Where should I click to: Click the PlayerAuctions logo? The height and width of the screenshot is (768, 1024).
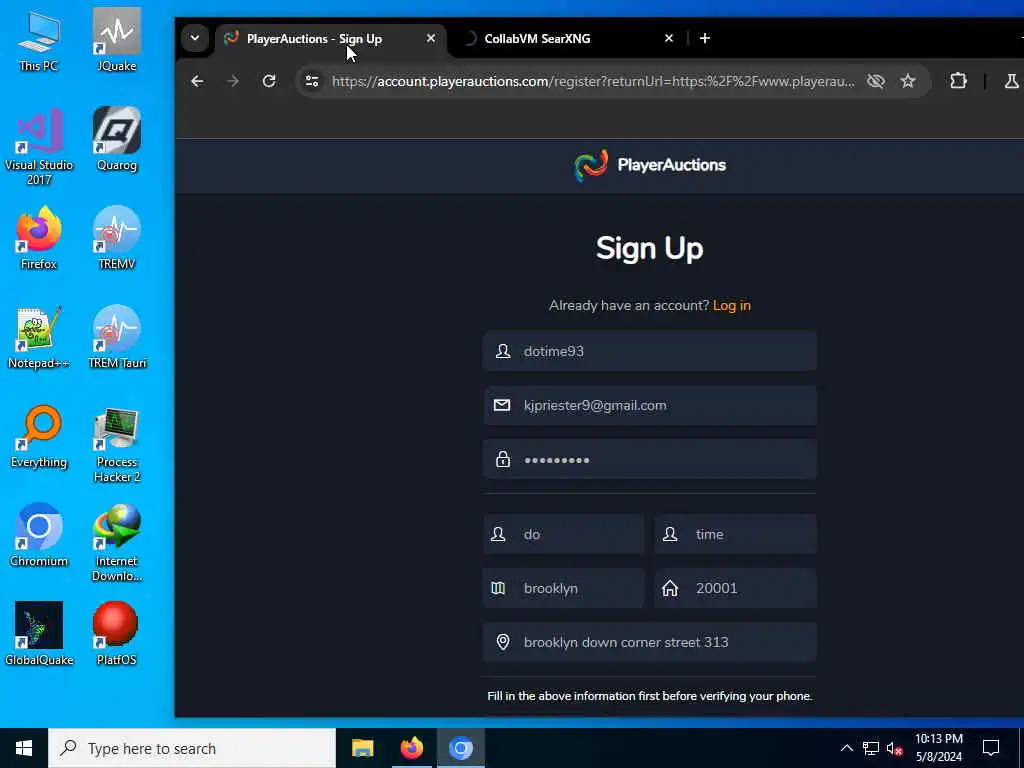tap(650, 165)
